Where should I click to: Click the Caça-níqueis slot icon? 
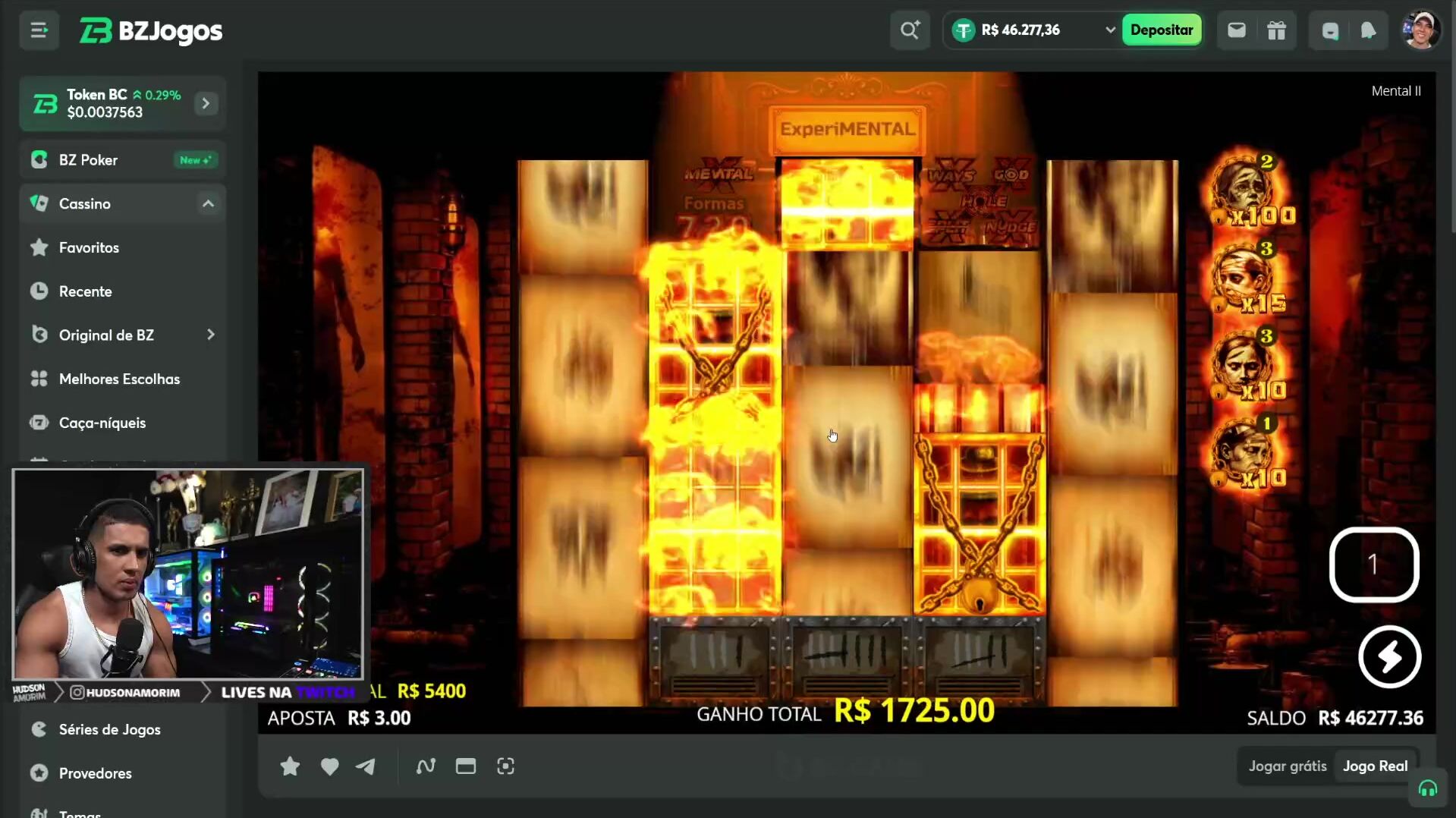click(39, 423)
